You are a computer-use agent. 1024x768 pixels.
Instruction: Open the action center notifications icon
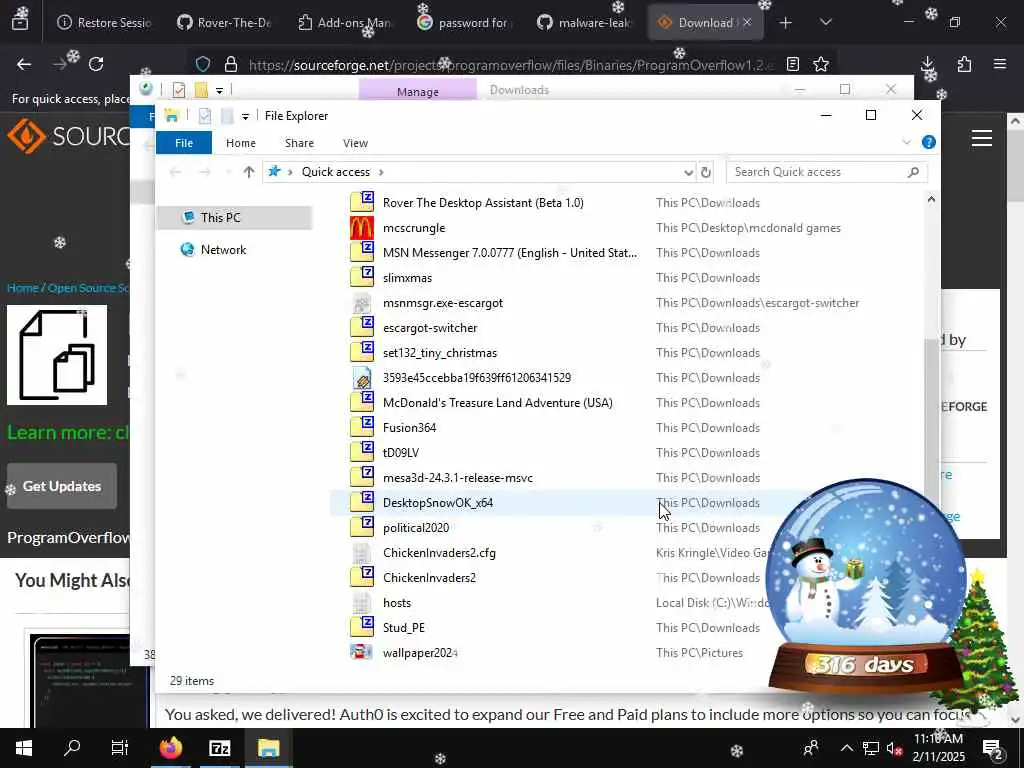pyautogui.click(x=993, y=748)
